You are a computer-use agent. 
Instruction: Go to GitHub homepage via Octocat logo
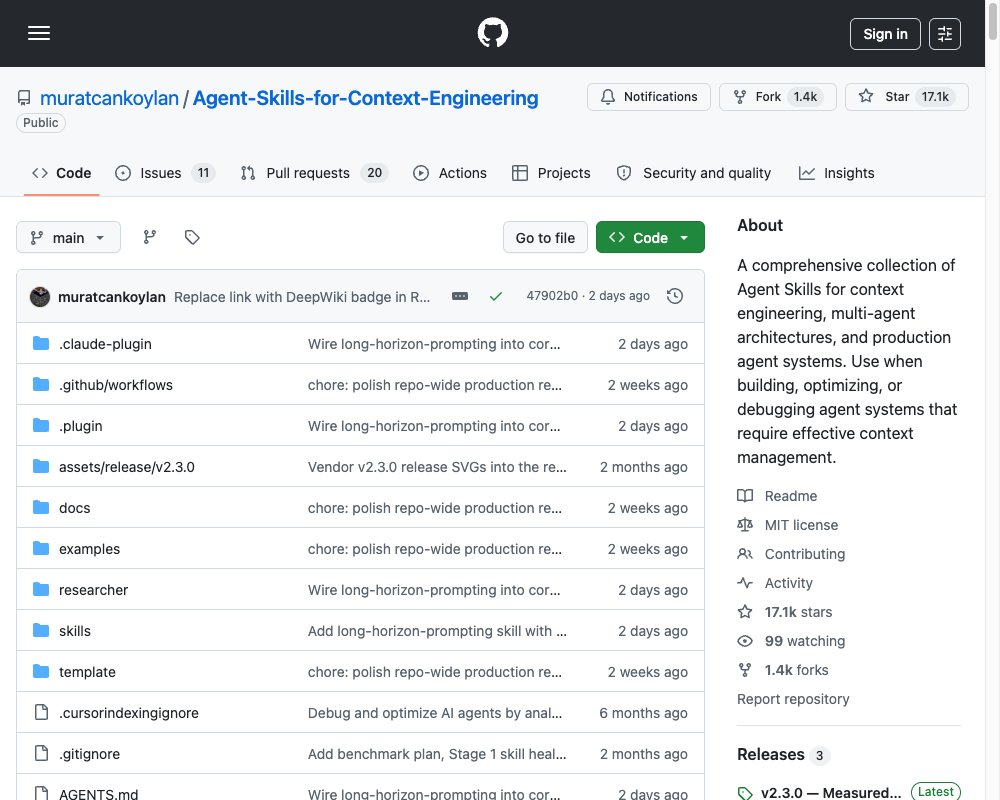tap(493, 33)
